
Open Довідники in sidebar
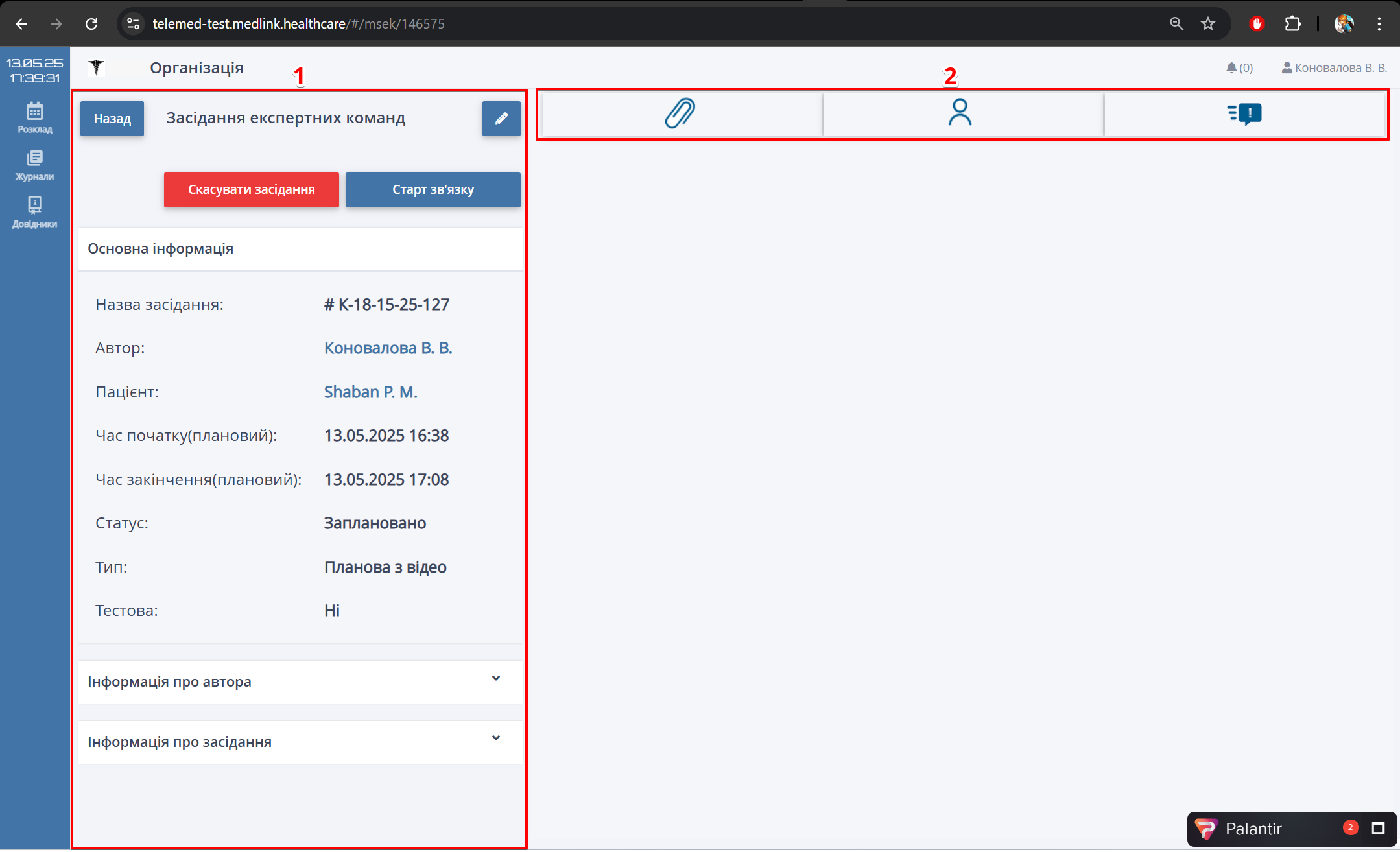point(35,213)
